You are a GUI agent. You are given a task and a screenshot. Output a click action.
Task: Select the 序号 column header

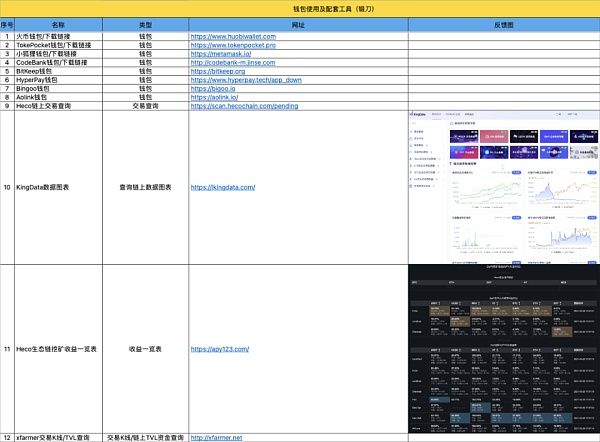7,24
